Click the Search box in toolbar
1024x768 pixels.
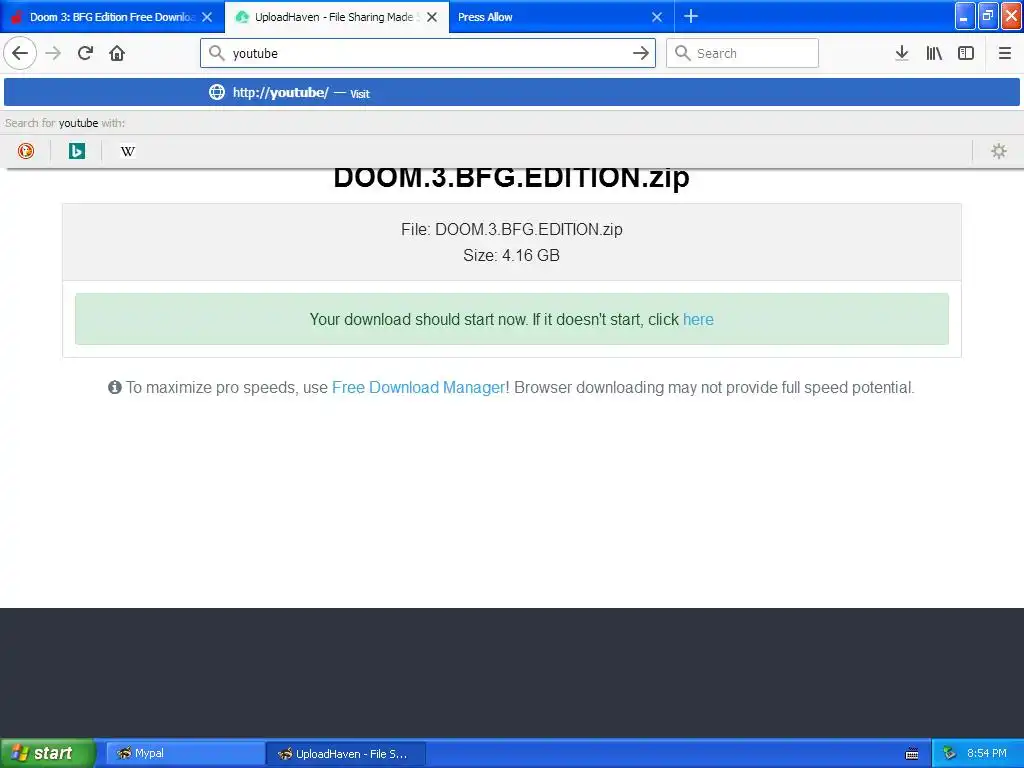(742, 53)
